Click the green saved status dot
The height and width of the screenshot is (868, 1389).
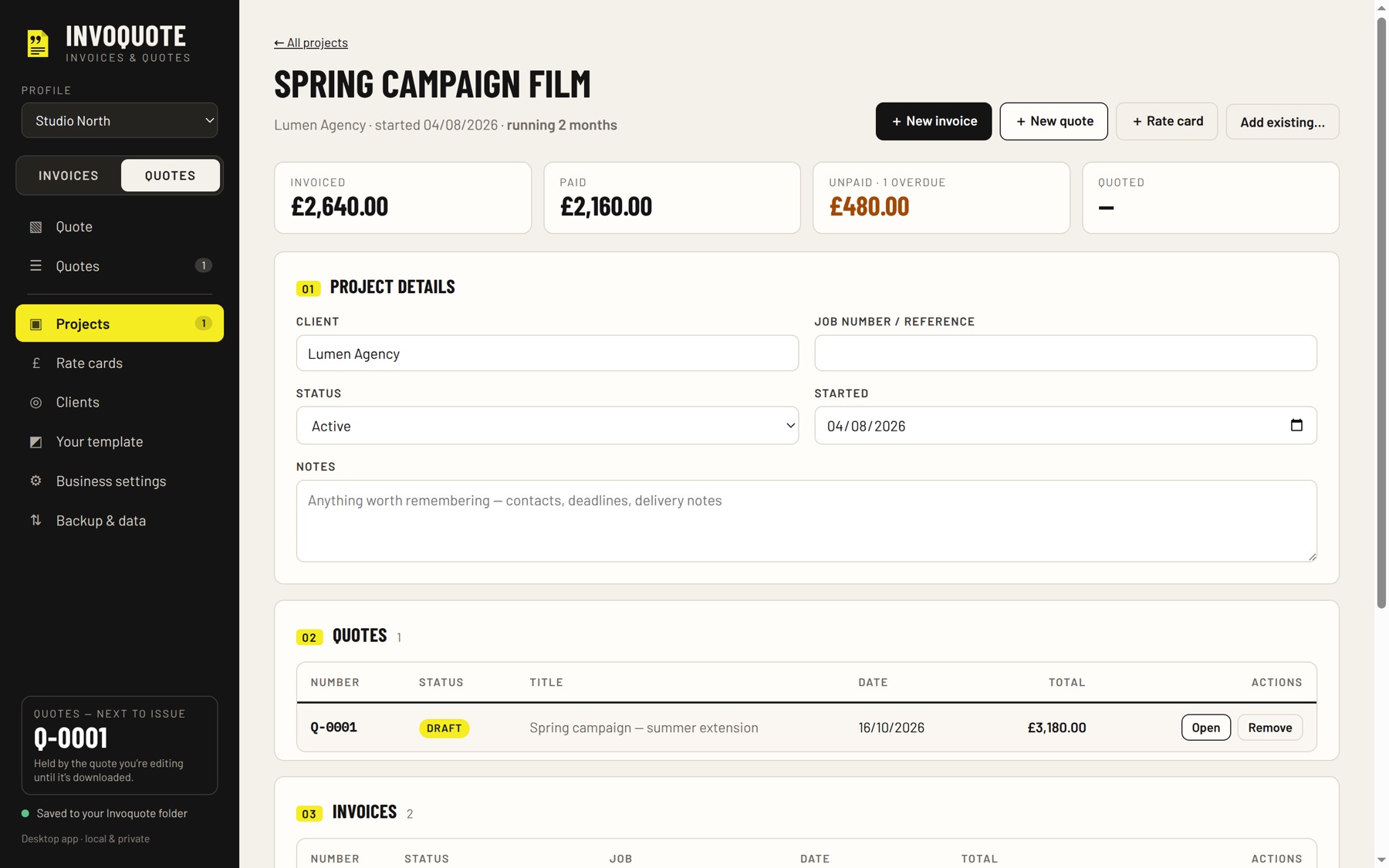(25, 813)
